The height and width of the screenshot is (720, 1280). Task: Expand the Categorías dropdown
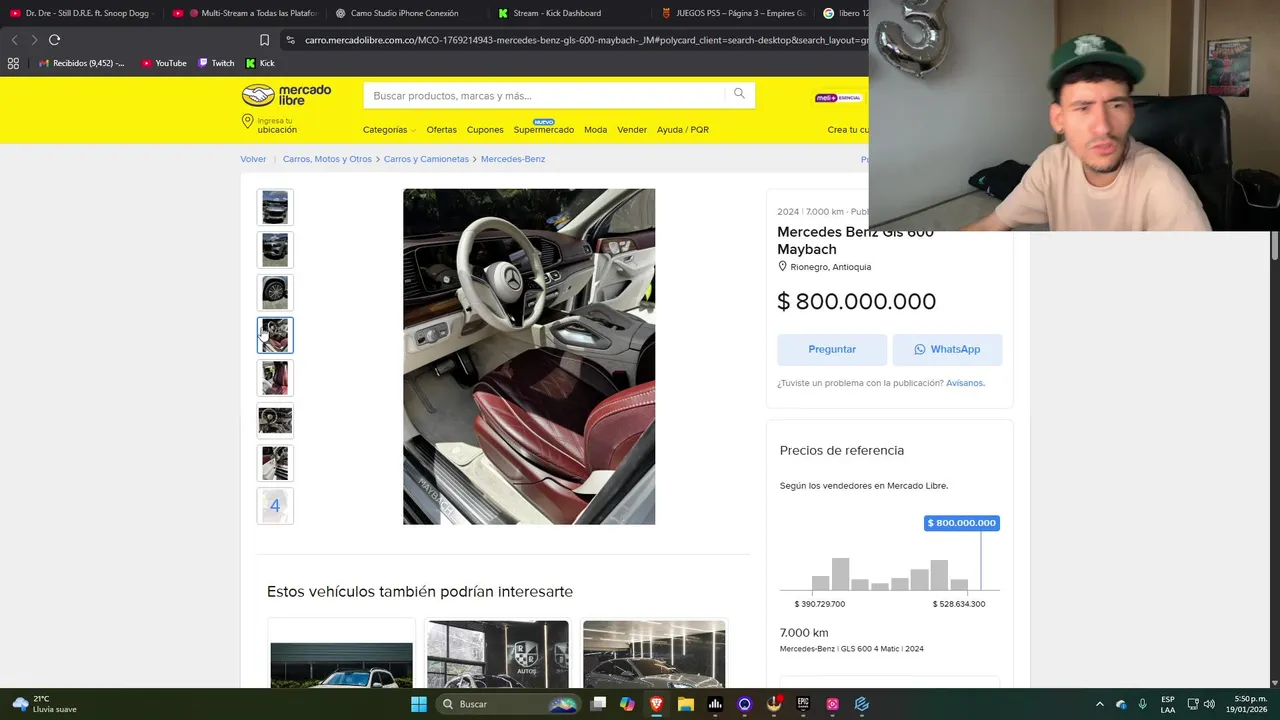(x=389, y=130)
